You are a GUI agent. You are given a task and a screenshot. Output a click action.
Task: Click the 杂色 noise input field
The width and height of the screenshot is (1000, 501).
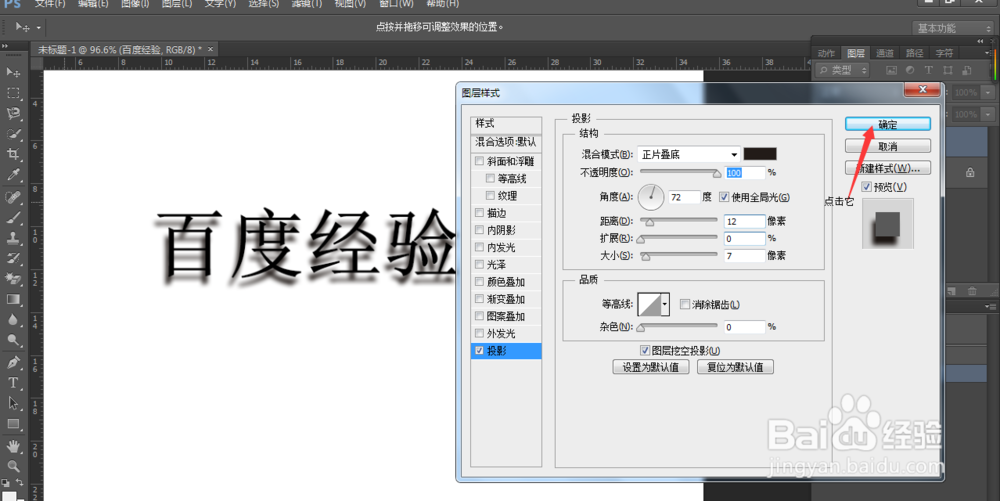point(744,327)
